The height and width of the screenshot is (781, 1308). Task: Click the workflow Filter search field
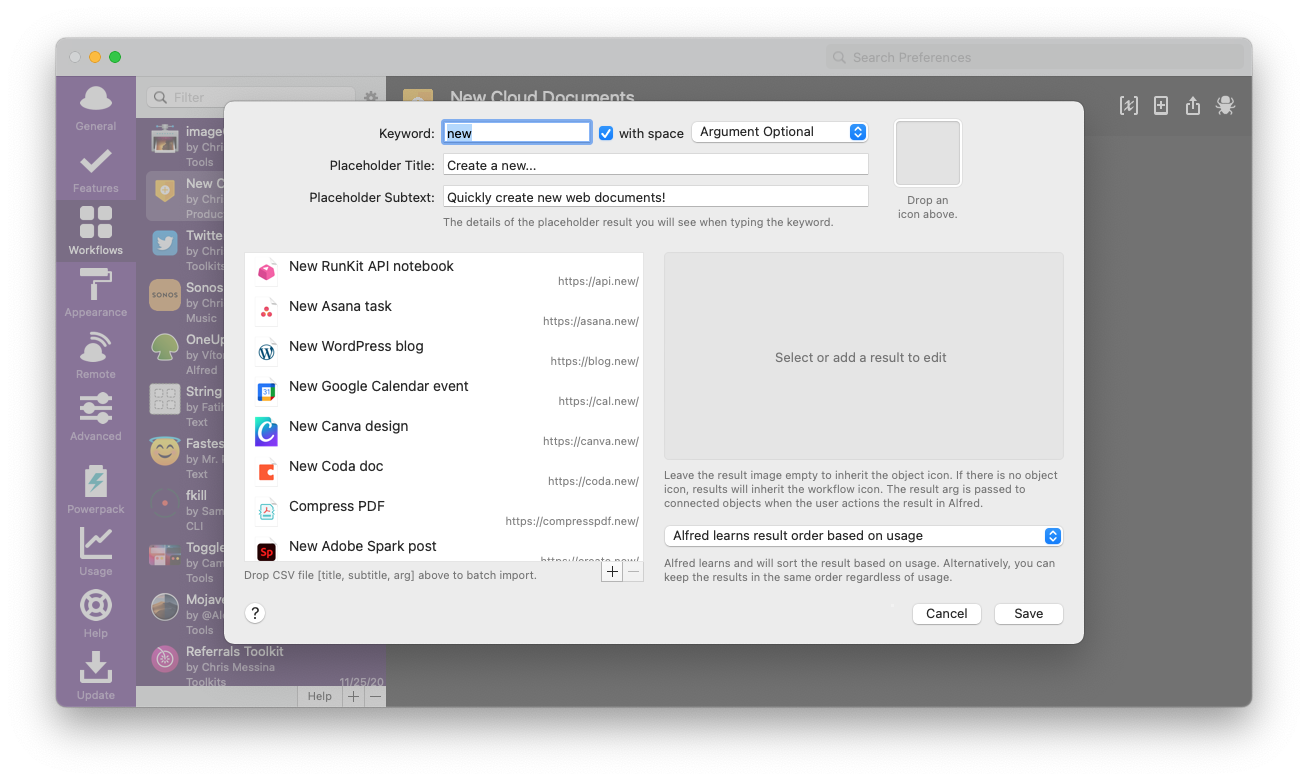coord(251,97)
